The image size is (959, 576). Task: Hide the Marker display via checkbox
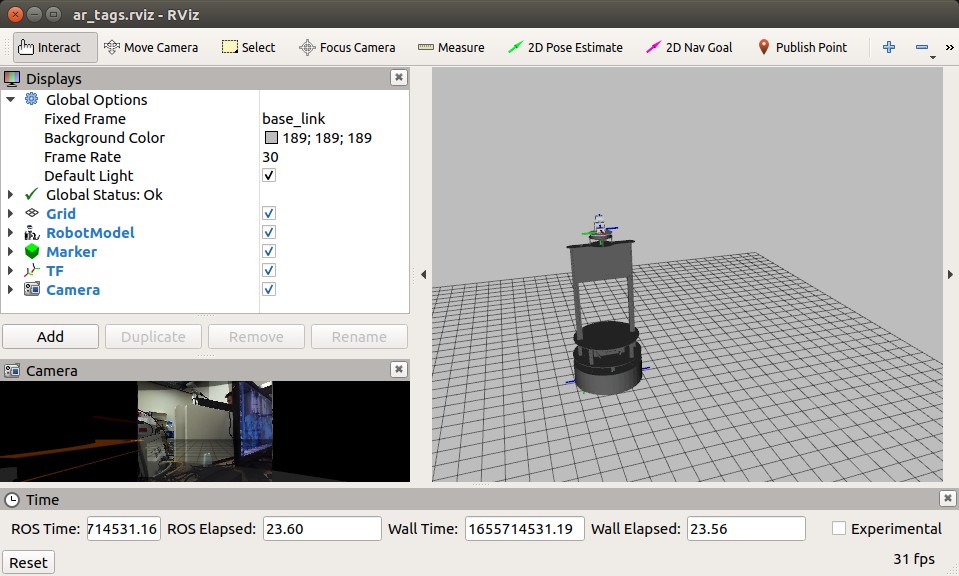(x=268, y=251)
